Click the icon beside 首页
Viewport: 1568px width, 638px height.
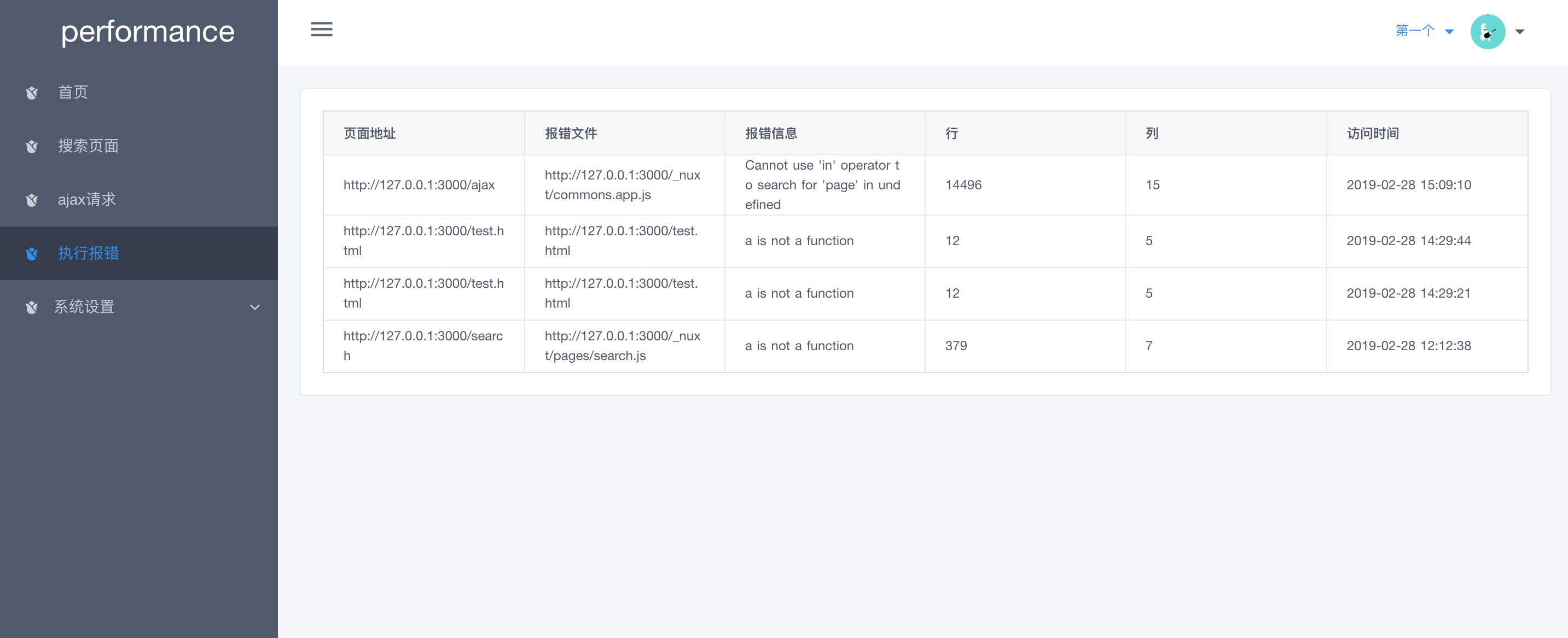coord(32,92)
